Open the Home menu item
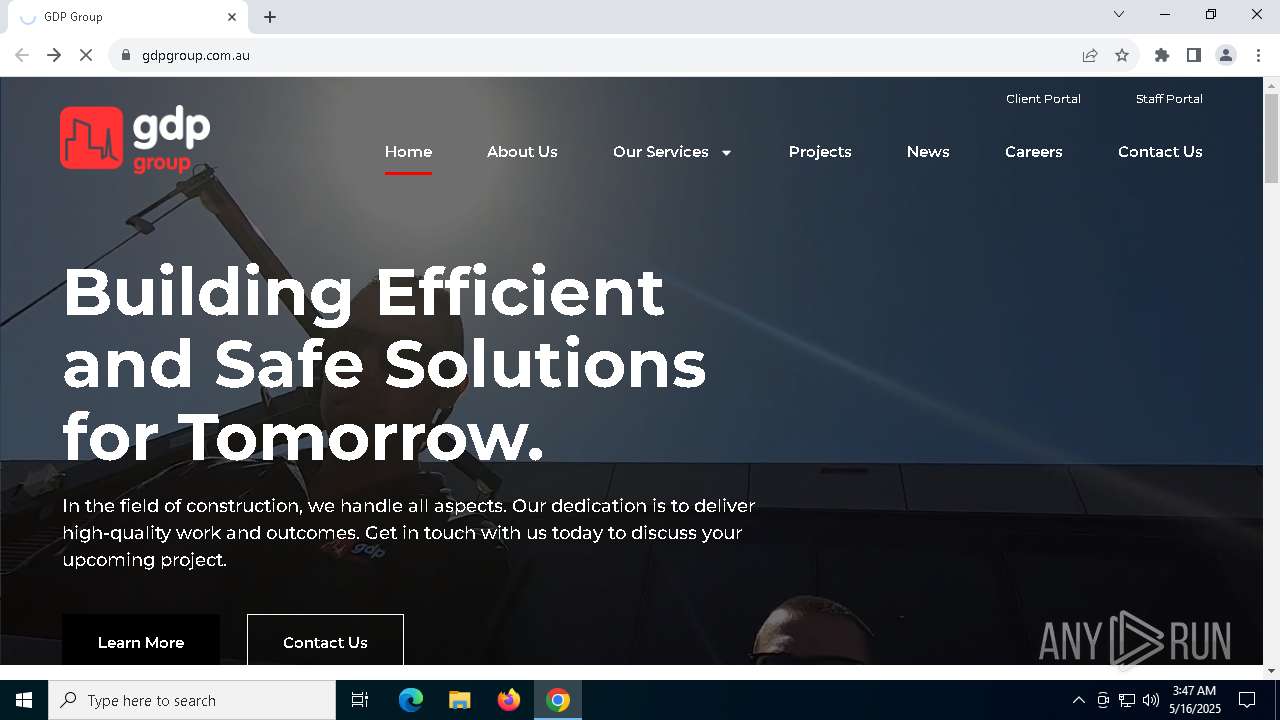Image resolution: width=1280 pixels, height=720 pixels. (x=408, y=152)
